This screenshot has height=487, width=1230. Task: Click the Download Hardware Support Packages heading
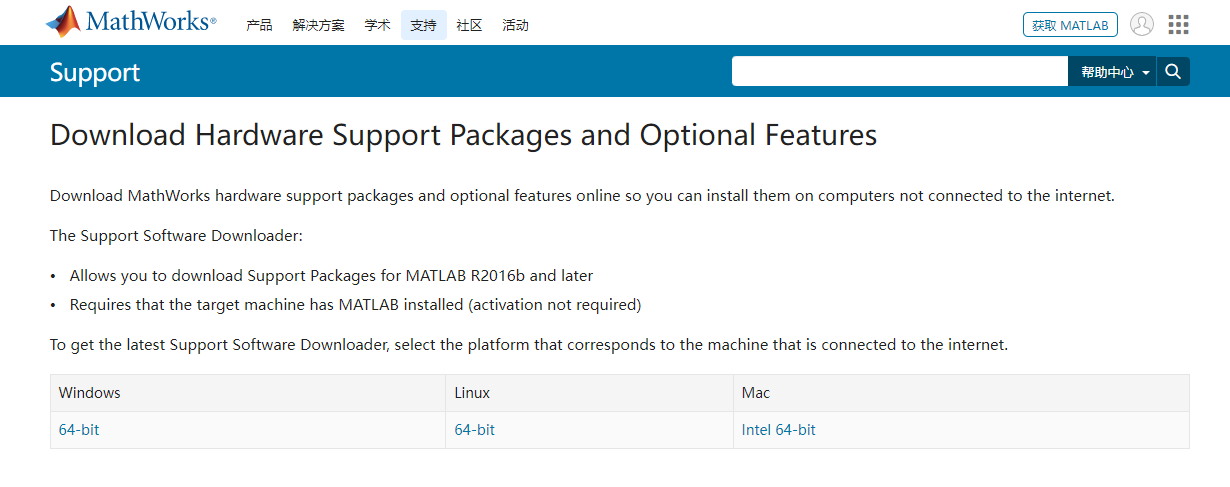click(x=463, y=135)
